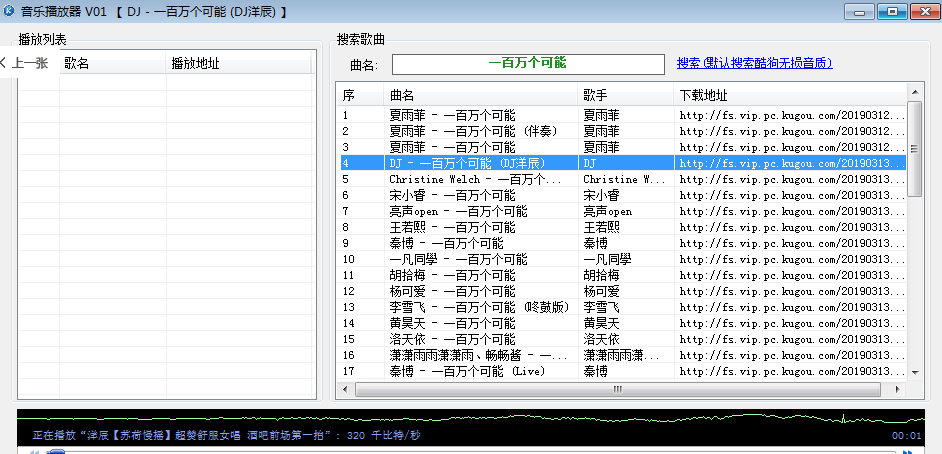Select 王若熙 - 一百万个可能 song title
Image resolution: width=942 pixels, height=454 pixels.
pos(452,227)
